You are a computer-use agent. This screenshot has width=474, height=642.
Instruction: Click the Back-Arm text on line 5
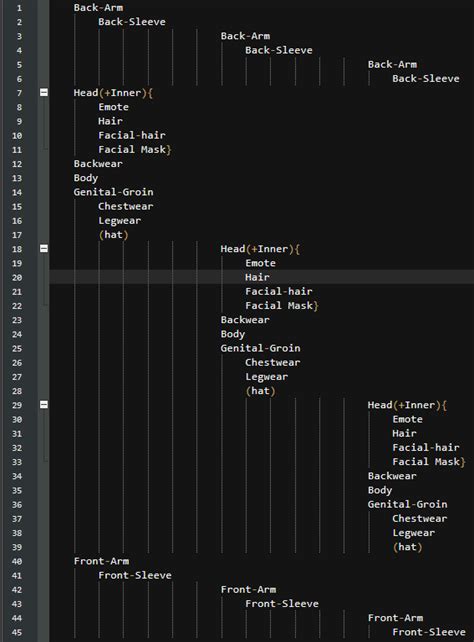click(x=392, y=64)
